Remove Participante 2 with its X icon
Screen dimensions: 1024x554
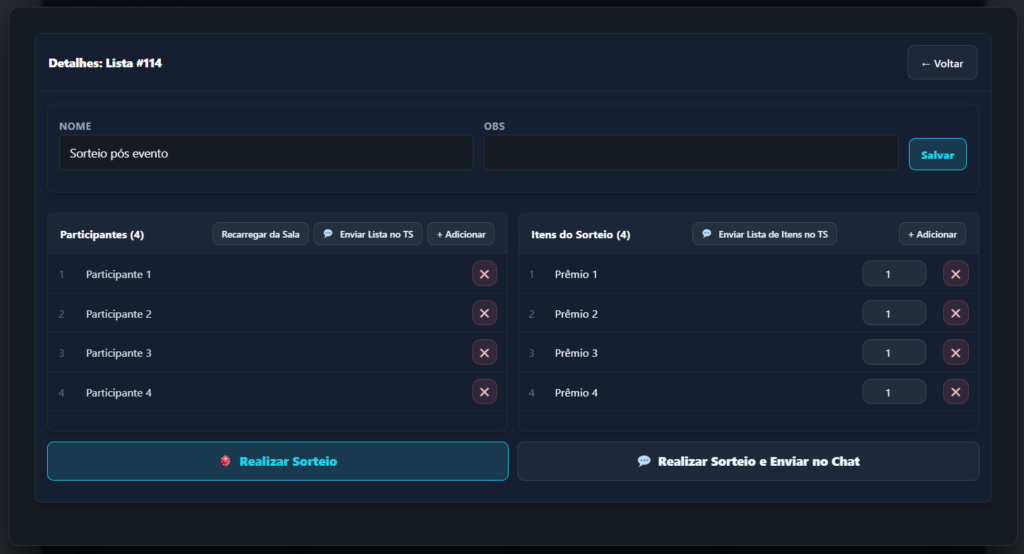click(485, 314)
